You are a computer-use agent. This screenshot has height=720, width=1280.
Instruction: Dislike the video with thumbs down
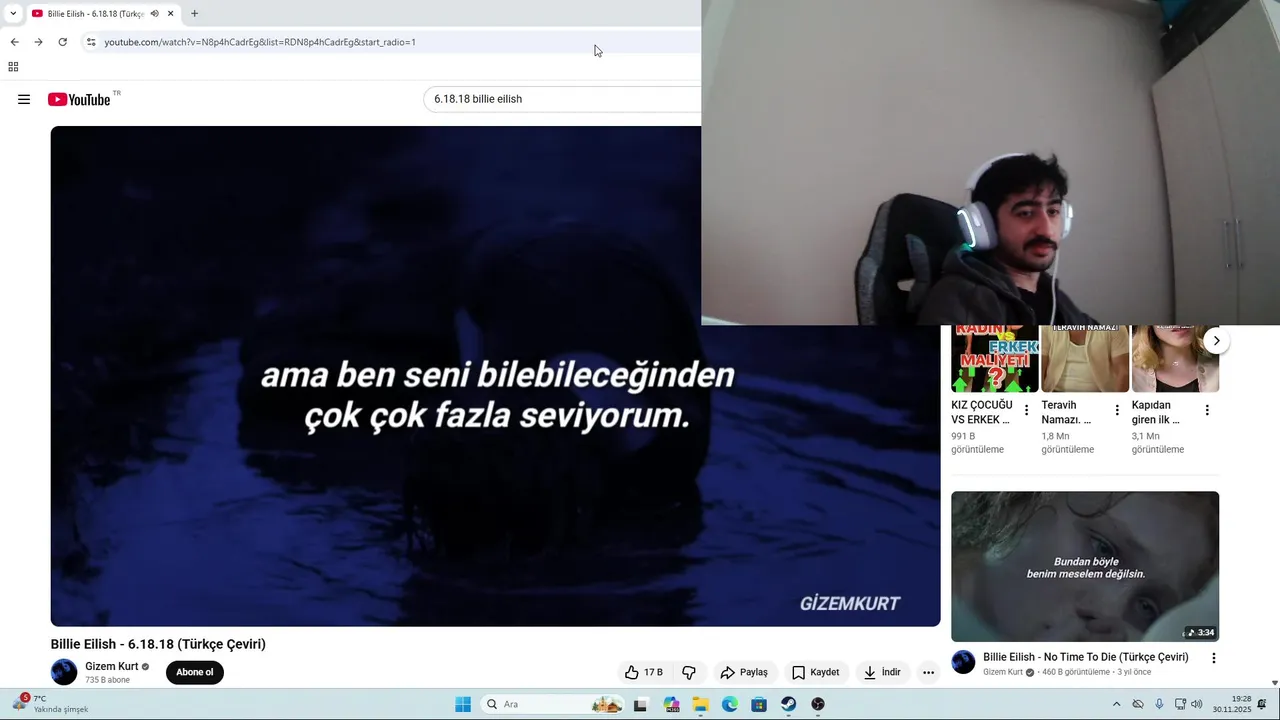(x=689, y=672)
